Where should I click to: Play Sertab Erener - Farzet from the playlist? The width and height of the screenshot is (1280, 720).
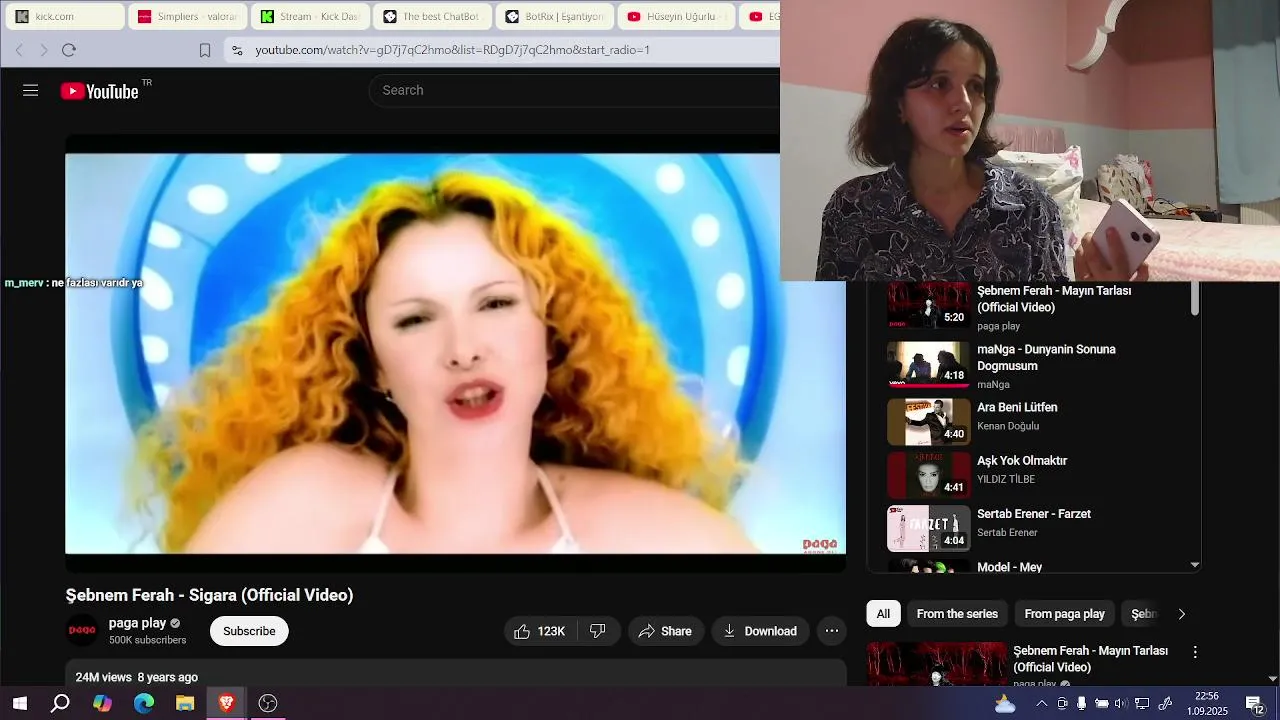coord(1033,527)
